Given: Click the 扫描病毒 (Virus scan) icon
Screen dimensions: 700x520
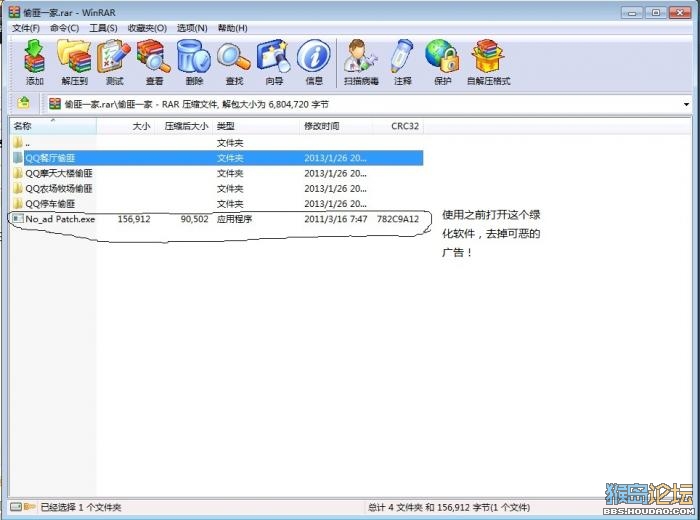Looking at the screenshot, I should 361,57.
